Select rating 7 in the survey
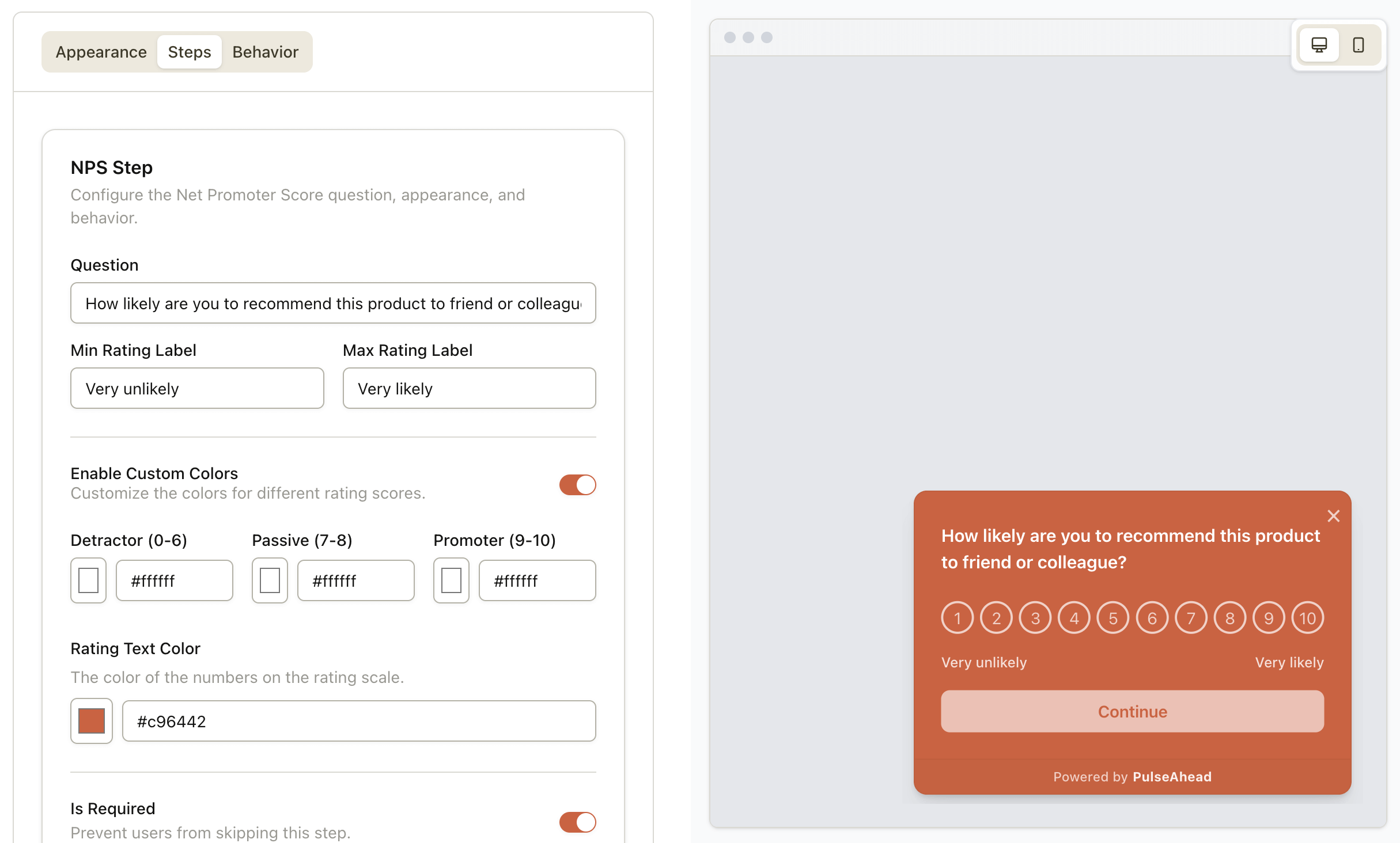 [x=1190, y=617]
